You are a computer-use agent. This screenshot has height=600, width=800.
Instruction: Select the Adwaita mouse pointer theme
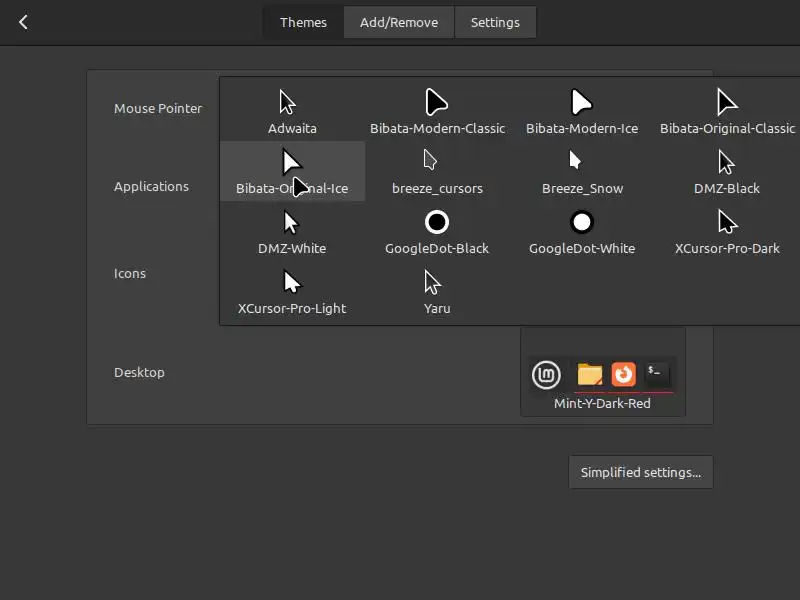(x=292, y=111)
